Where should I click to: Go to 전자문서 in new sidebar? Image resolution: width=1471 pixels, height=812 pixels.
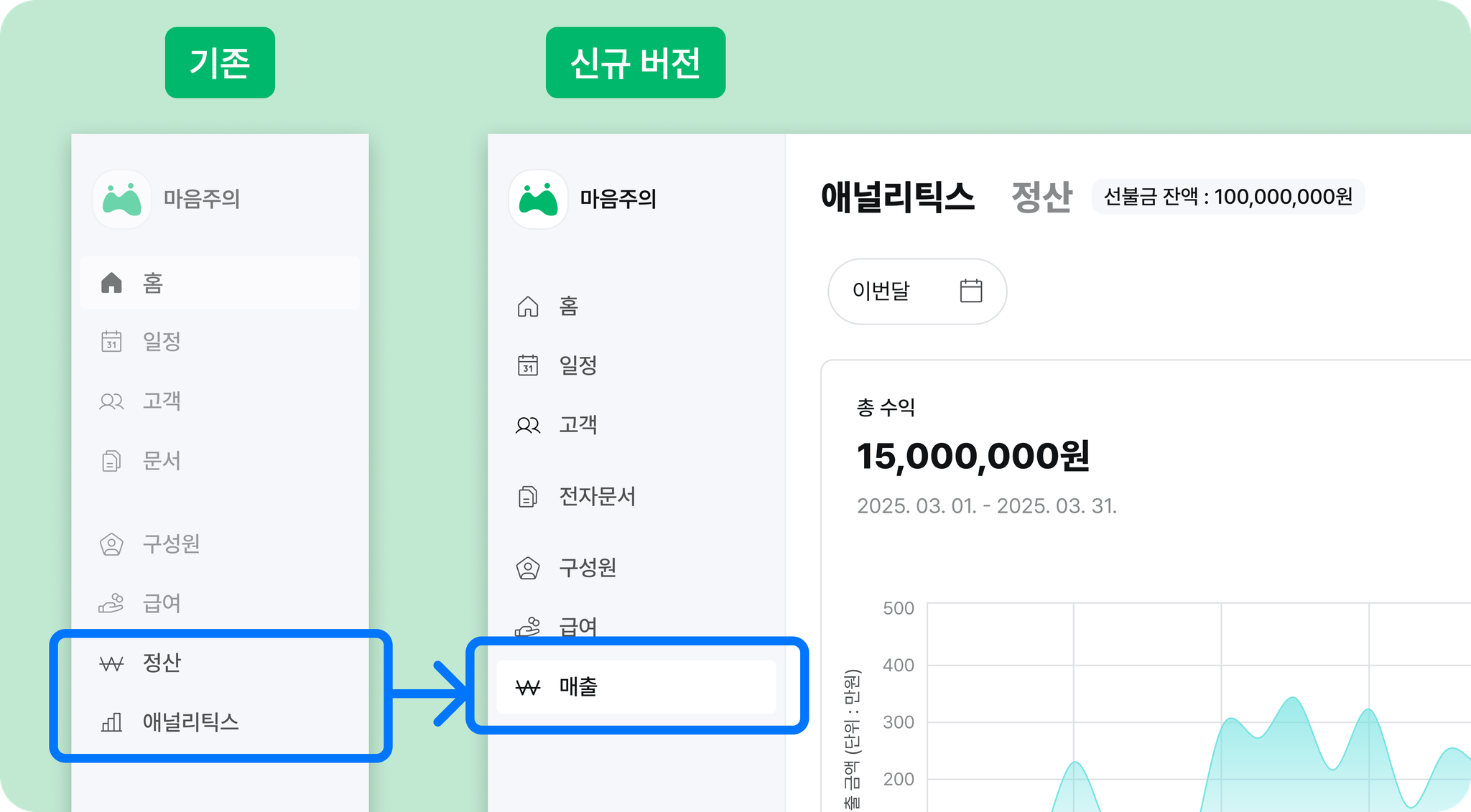(636, 496)
